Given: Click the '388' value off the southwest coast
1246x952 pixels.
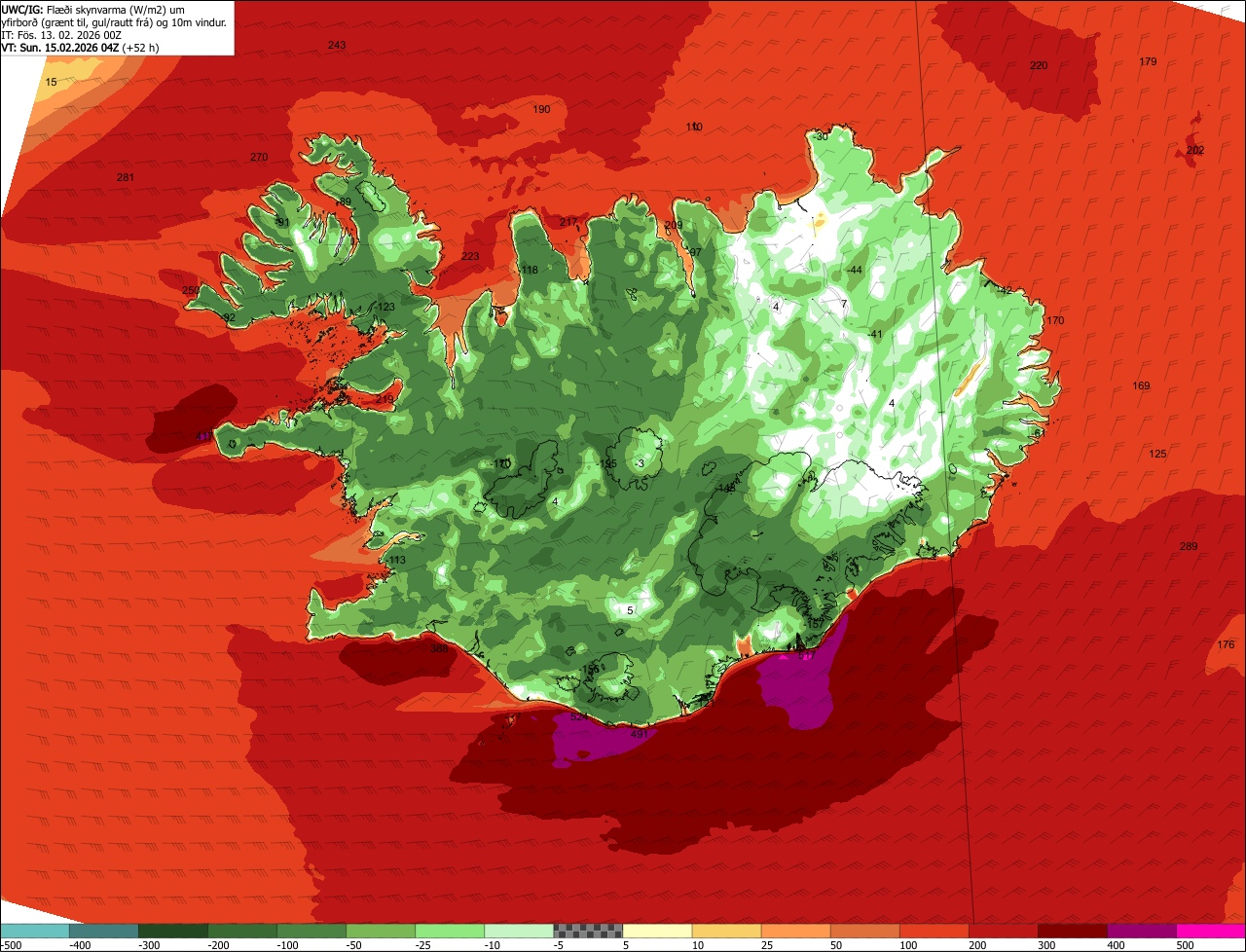Looking at the screenshot, I should [439, 648].
